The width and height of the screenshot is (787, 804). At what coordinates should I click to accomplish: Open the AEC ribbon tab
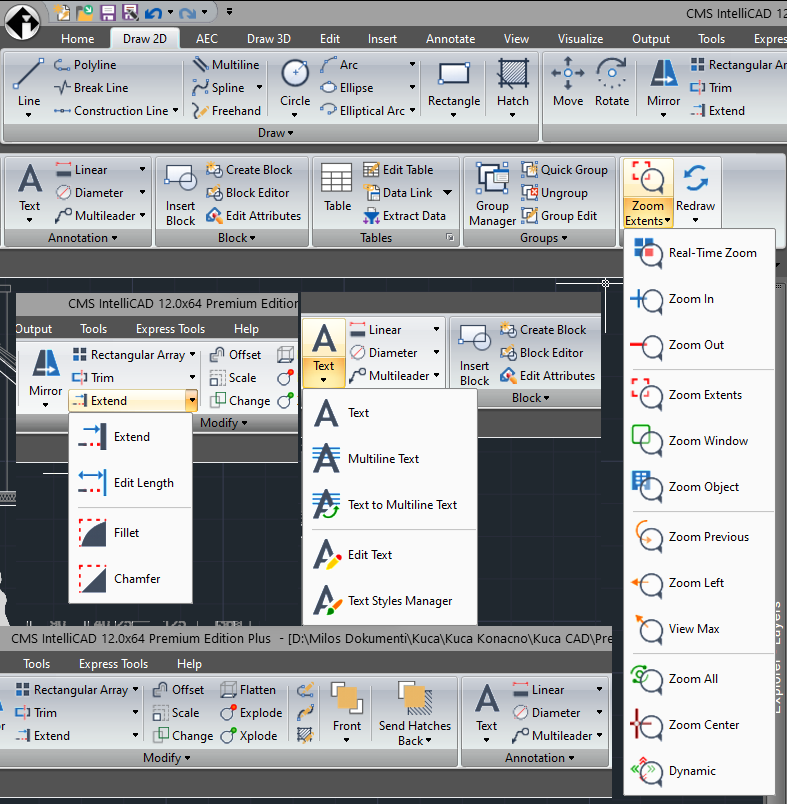[x=207, y=39]
